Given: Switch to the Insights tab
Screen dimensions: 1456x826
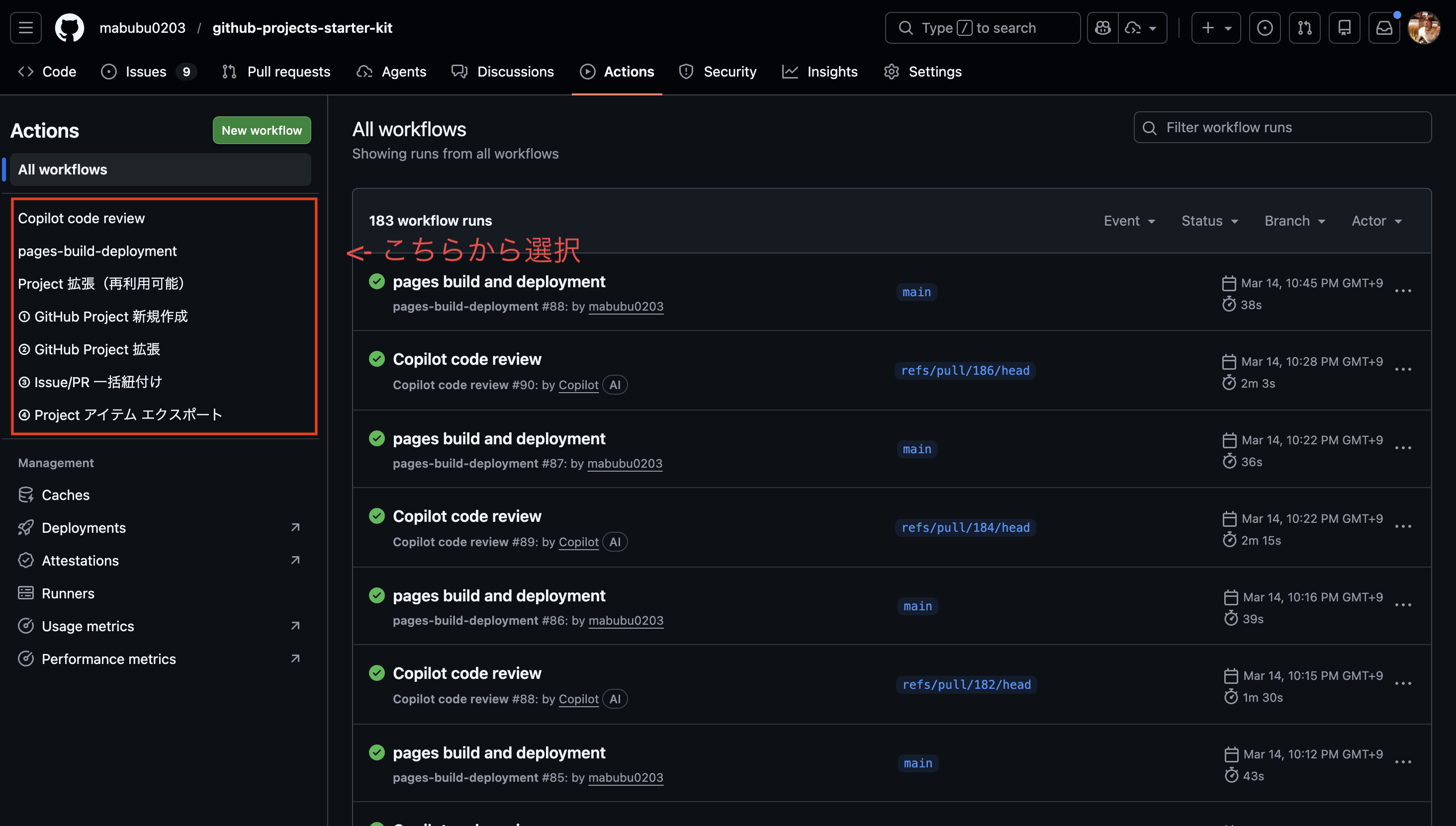Looking at the screenshot, I should [x=819, y=72].
